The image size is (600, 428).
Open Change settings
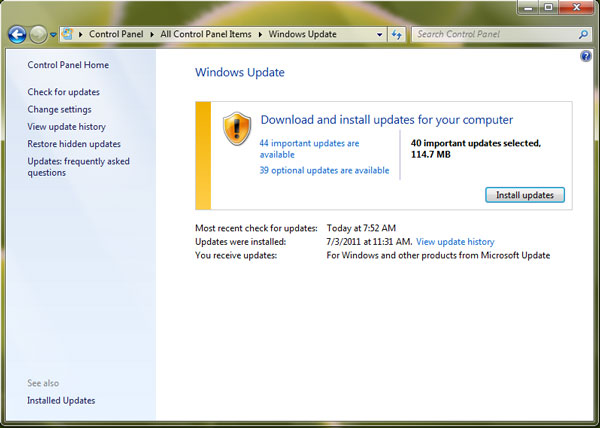[x=59, y=109]
